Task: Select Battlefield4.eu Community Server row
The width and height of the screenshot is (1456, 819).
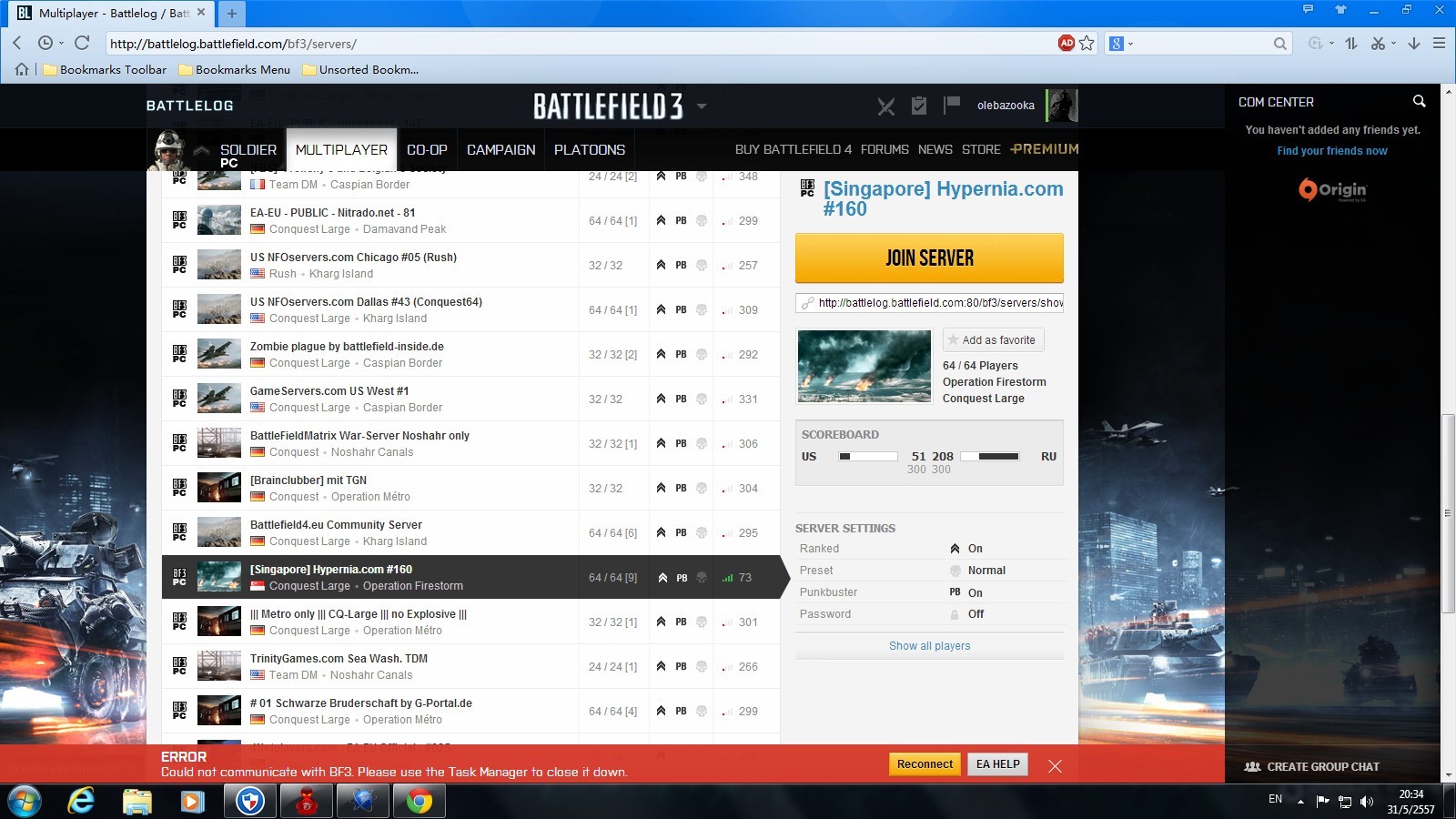Action: coord(470,532)
